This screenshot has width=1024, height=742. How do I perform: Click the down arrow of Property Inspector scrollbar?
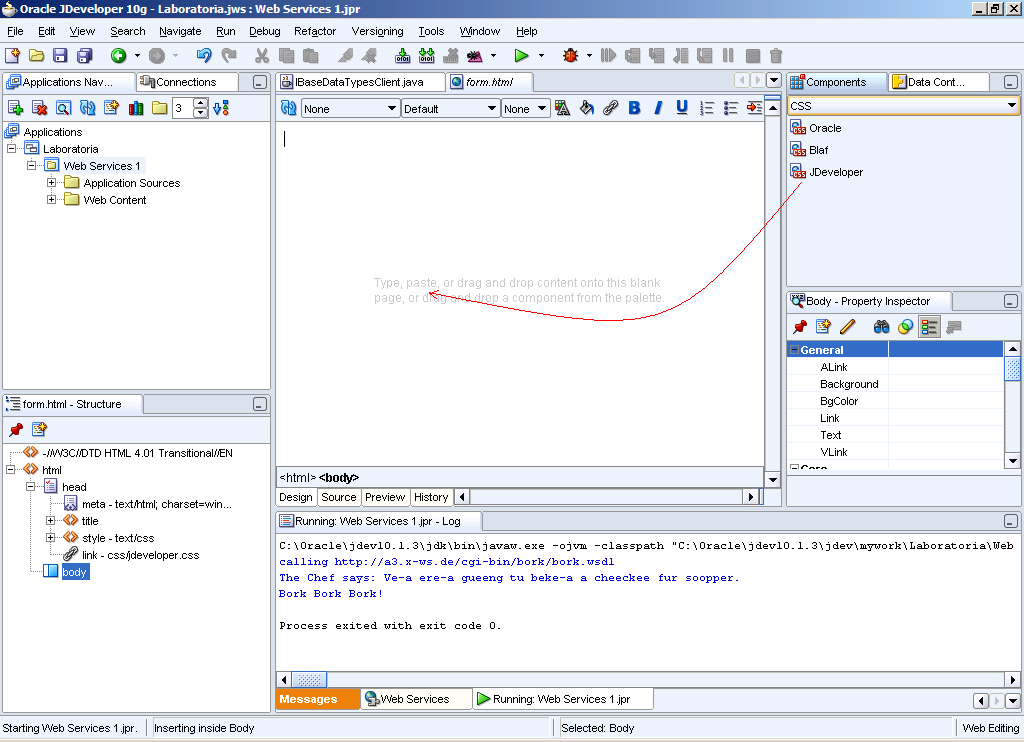pyautogui.click(x=1012, y=460)
